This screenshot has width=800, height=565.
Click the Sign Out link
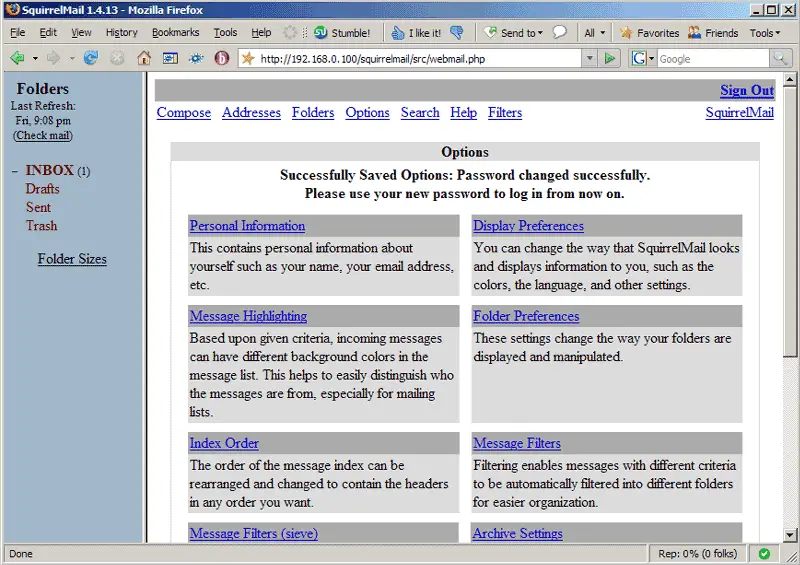[747, 90]
